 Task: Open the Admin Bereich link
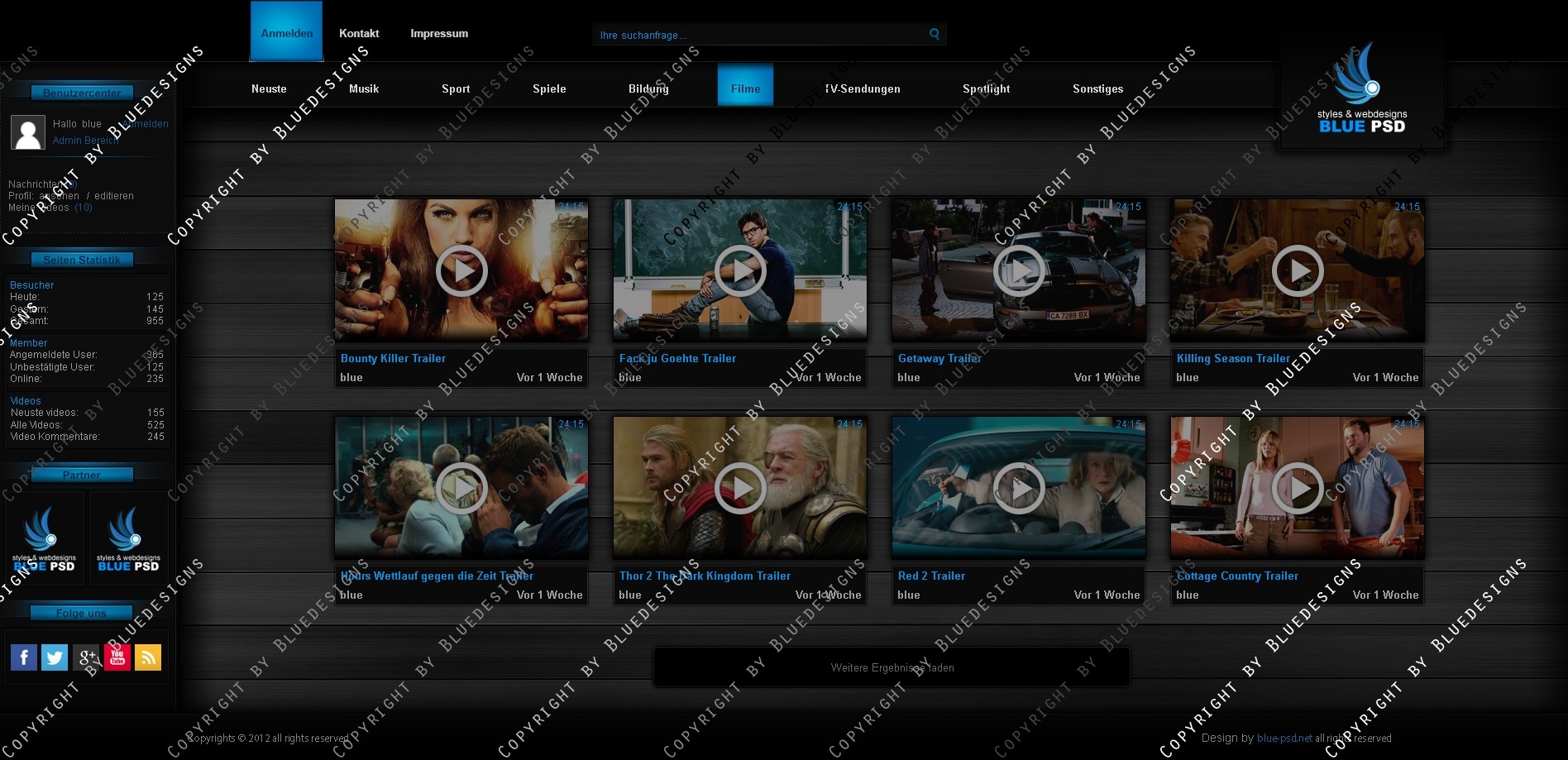86,141
